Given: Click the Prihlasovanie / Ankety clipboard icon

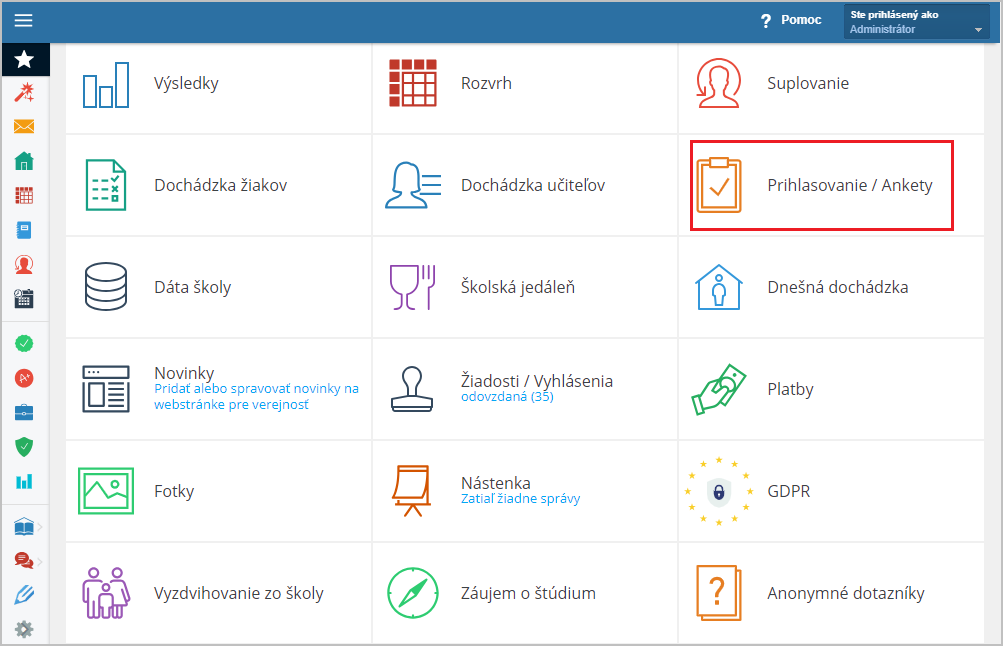Looking at the screenshot, I should (x=718, y=185).
